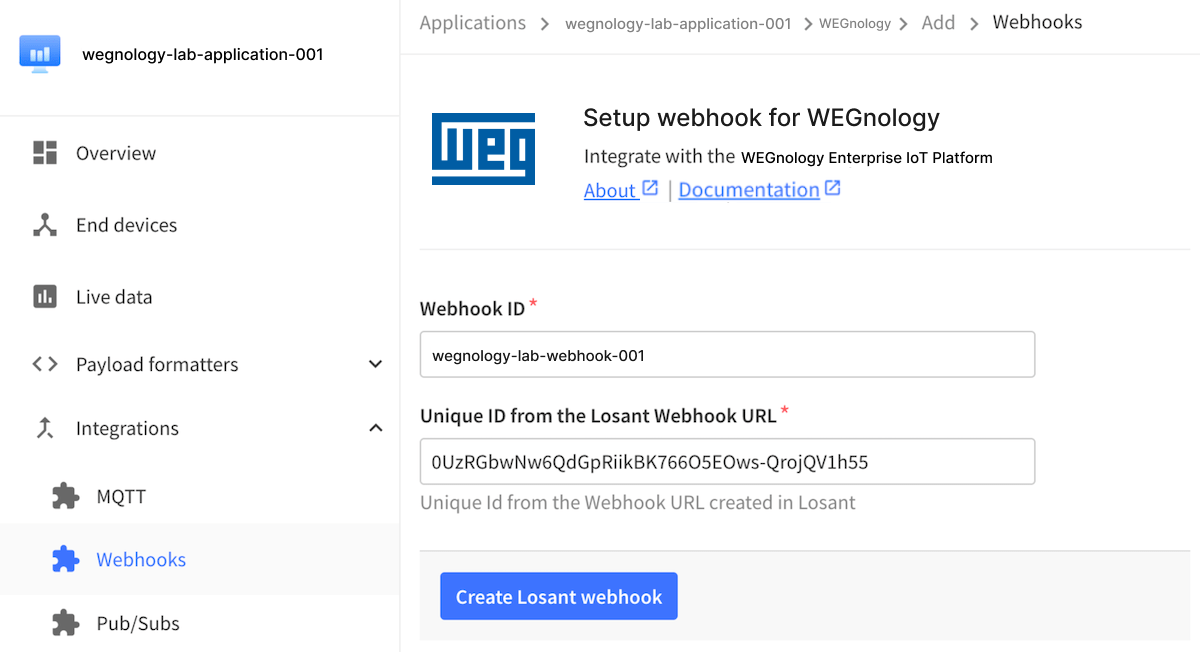1200x652 pixels.
Task: Click the Integrations merge arrow icon
Action: tap(45, 428)
